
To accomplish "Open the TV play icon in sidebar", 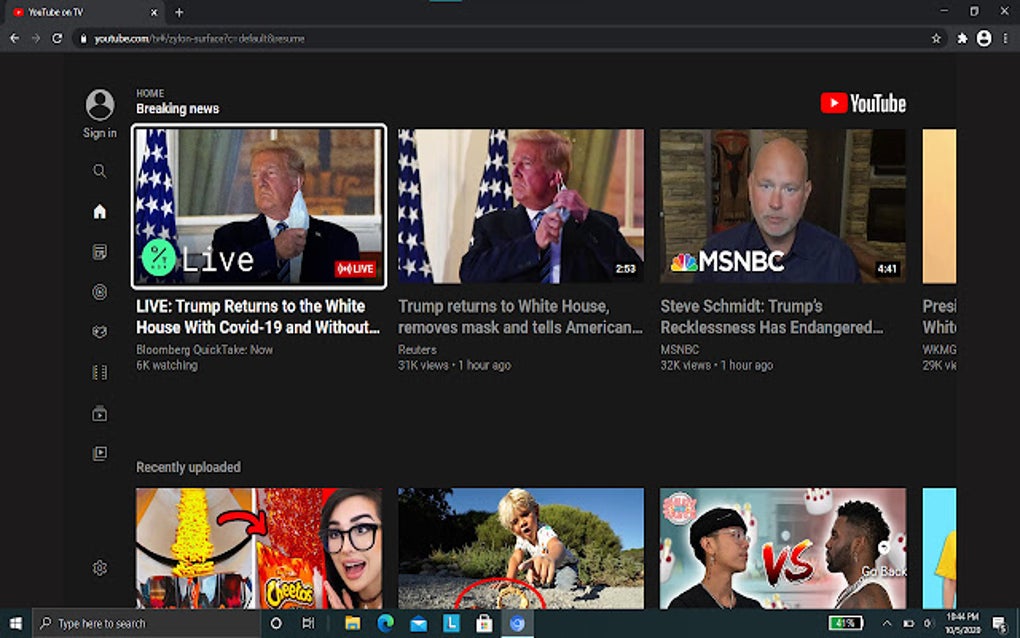I will pyautogui.click(x=100, y=413).
